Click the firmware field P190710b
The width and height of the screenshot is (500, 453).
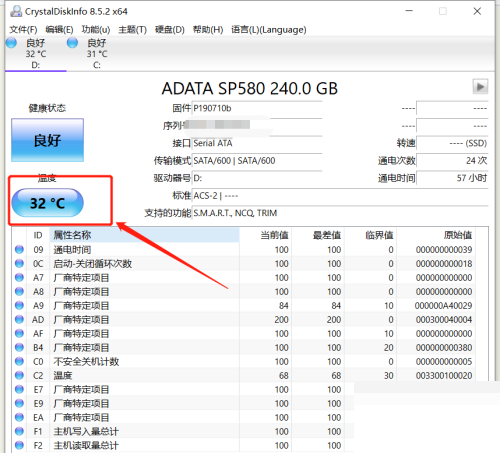click(x=257, y=108)
